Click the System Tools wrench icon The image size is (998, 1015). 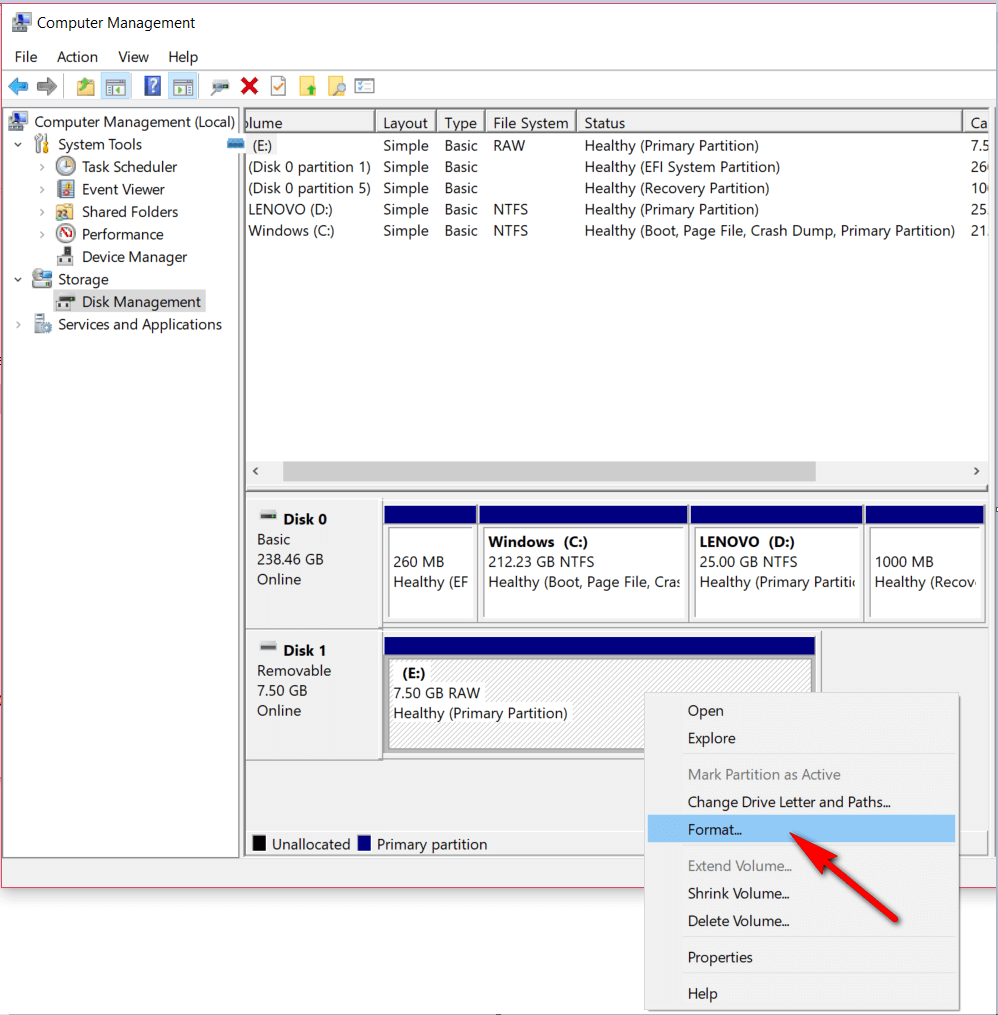(x=41, y=144)
